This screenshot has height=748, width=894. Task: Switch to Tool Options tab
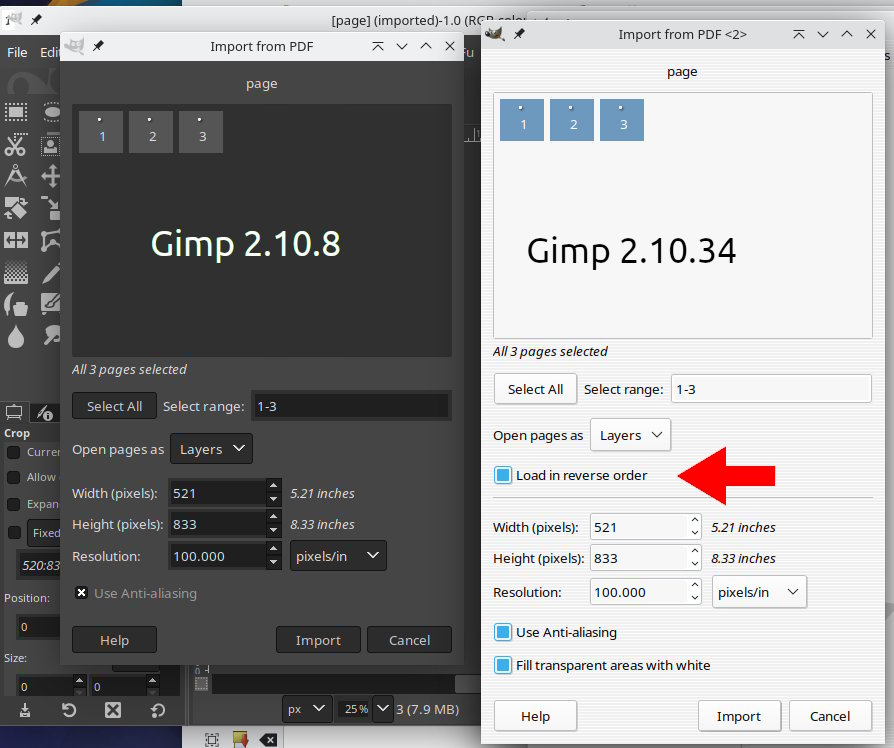click(14, 412)
